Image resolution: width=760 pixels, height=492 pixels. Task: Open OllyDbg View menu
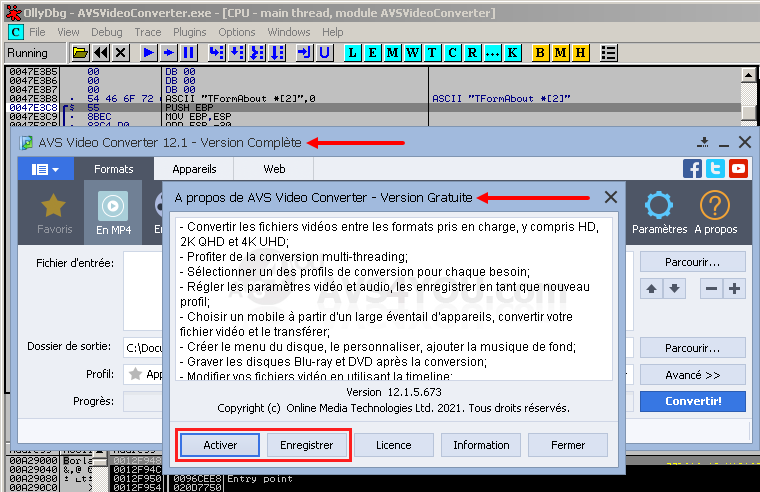click(x=68, y=32)
